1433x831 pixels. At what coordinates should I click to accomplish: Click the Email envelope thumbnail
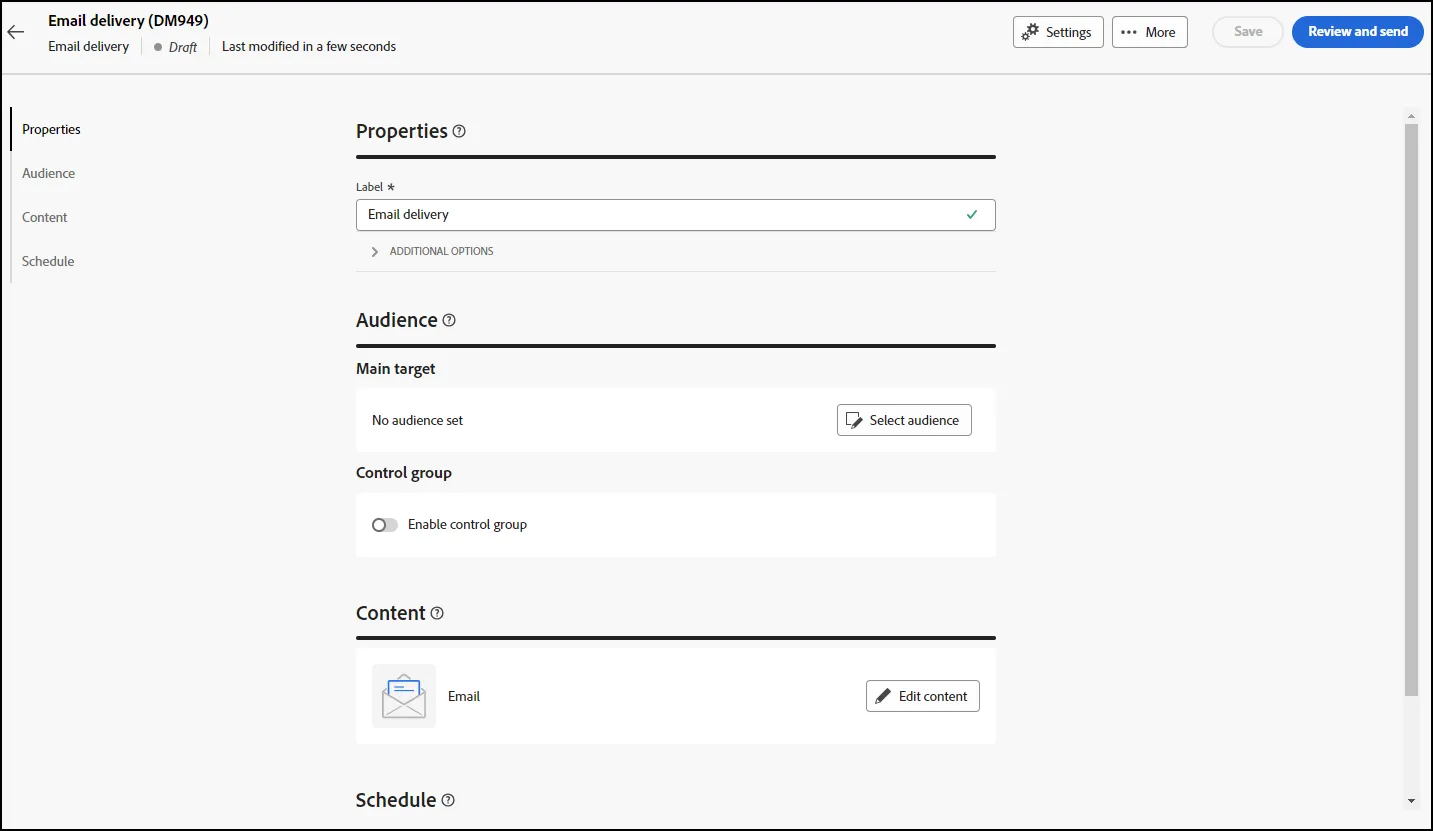coord(404,696)
